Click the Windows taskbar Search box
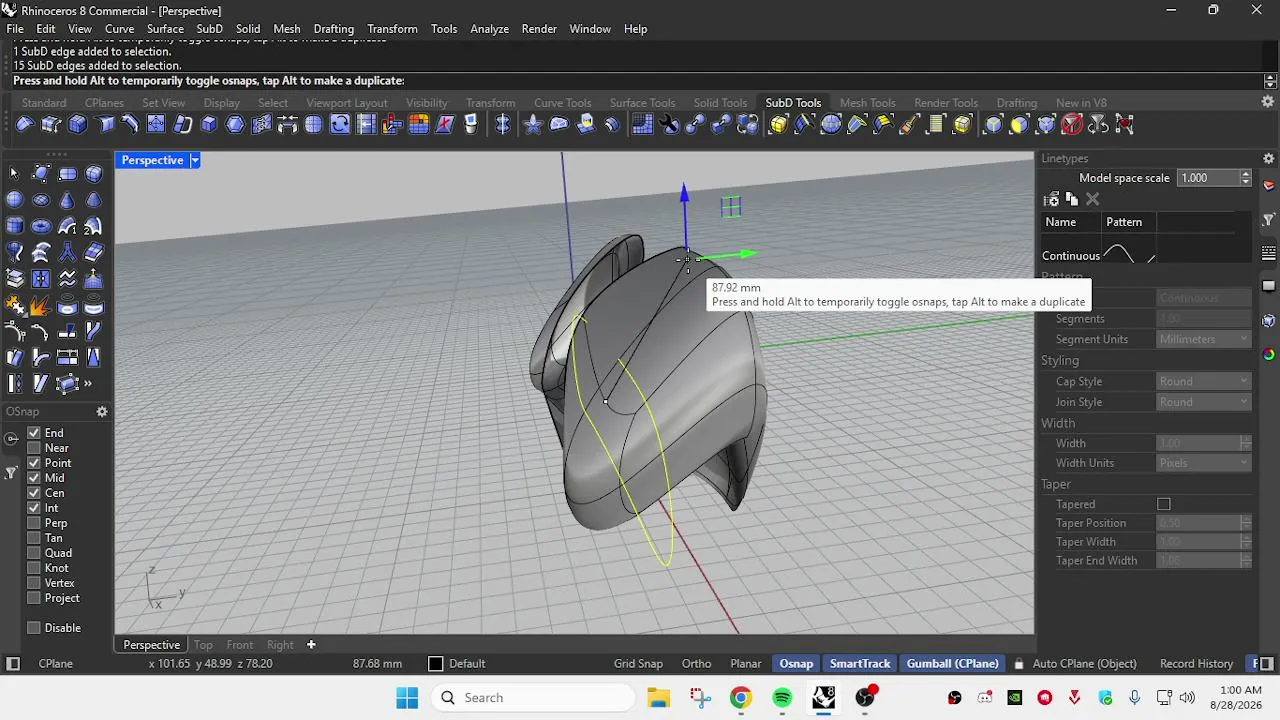 click(533, 698)
